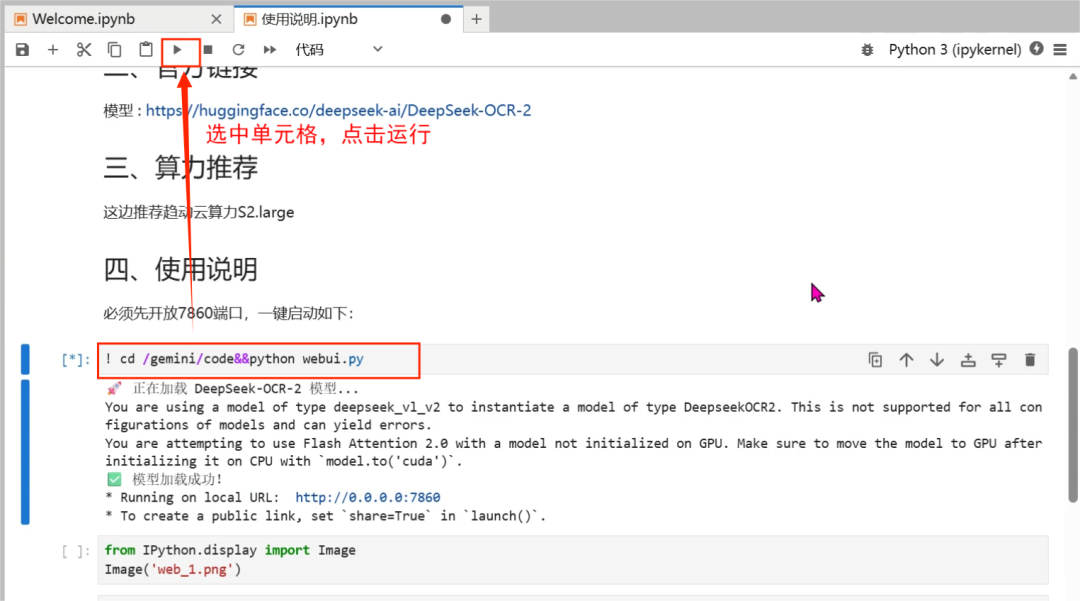Restart kernel and run all cells icon
Viewport: 1080px width, 601px height.
coord(269,50)
